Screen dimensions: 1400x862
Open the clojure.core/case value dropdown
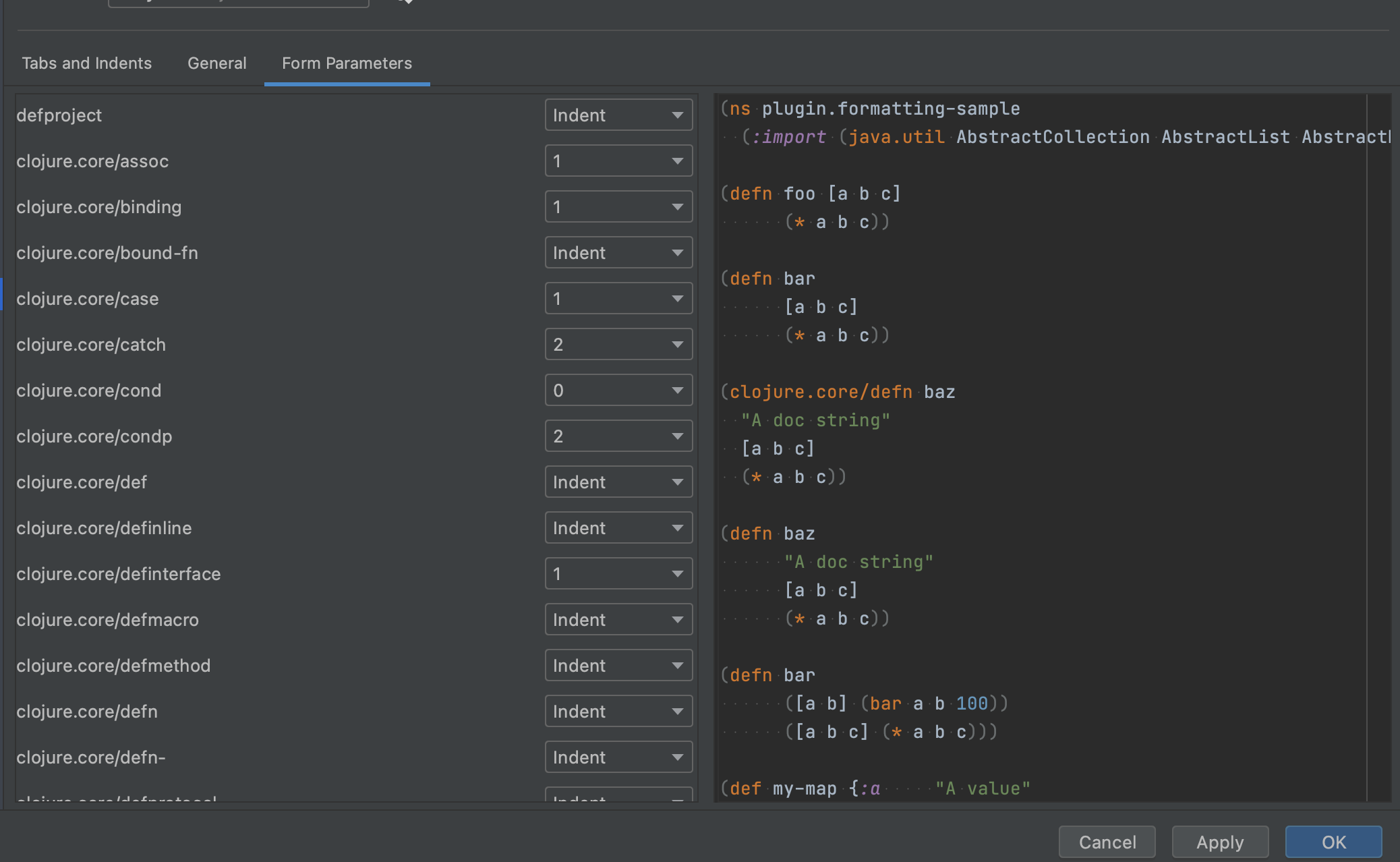[x=618, y=298]
